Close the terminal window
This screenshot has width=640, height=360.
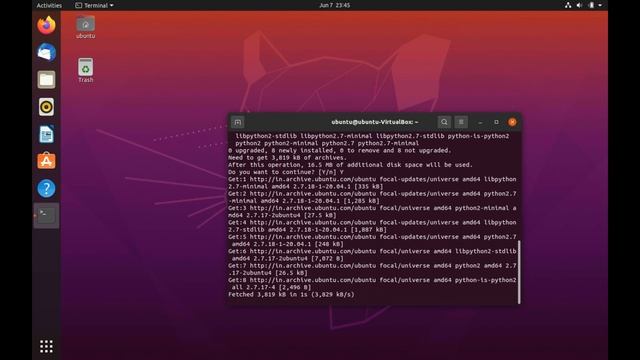pos(512,122)
